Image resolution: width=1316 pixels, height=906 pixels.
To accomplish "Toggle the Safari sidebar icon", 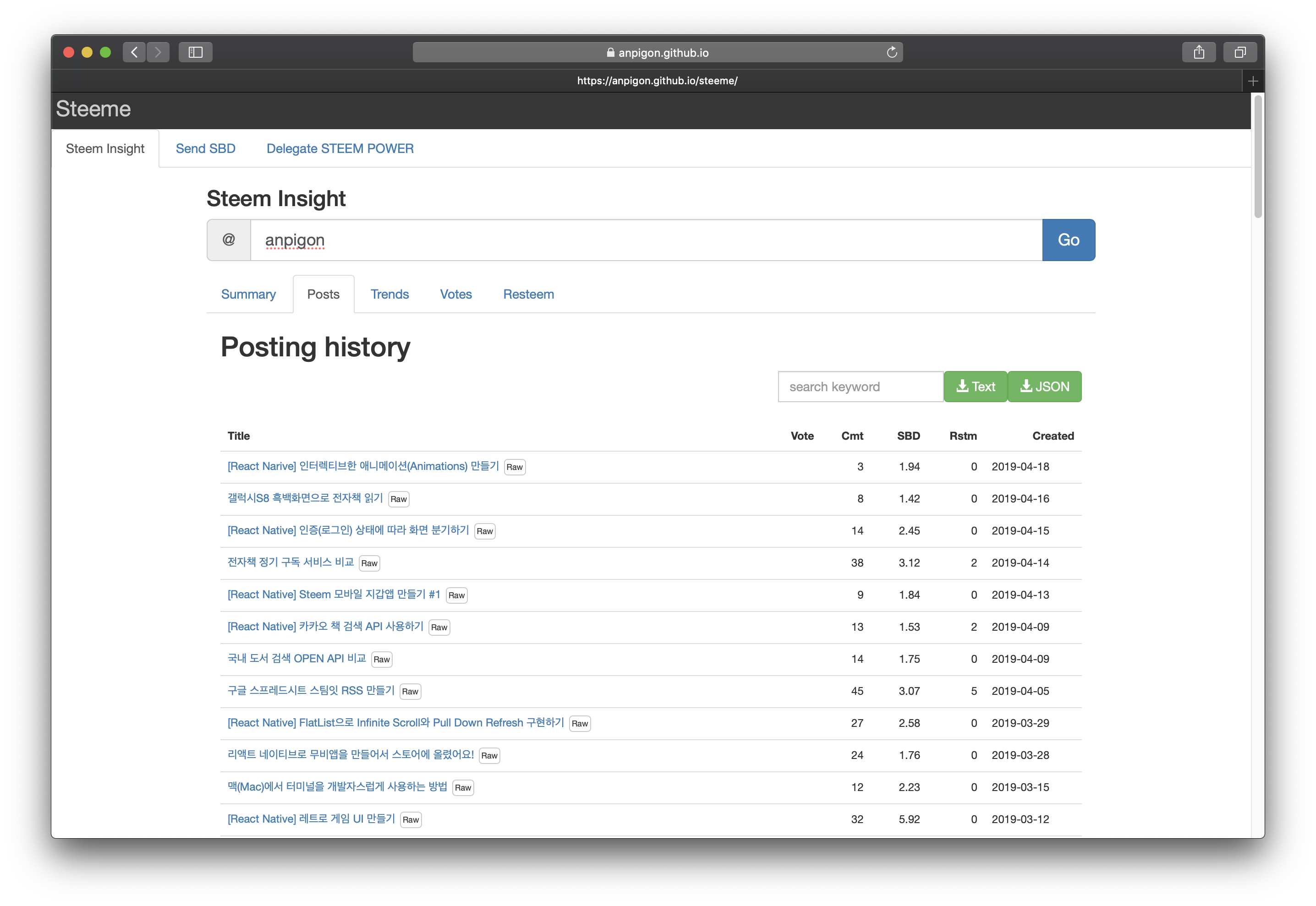I will [x=195, y=52].
